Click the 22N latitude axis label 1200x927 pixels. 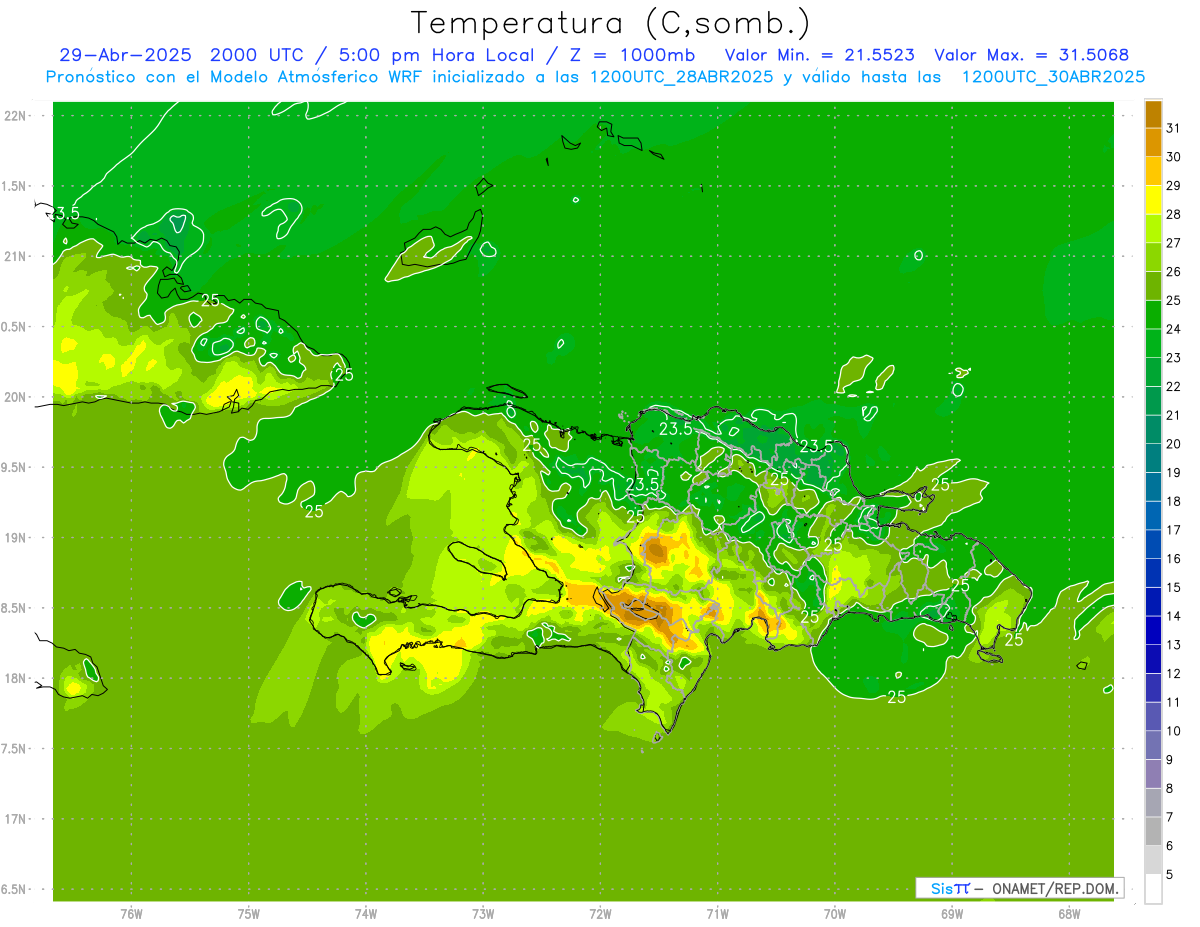tap(16, 115)
